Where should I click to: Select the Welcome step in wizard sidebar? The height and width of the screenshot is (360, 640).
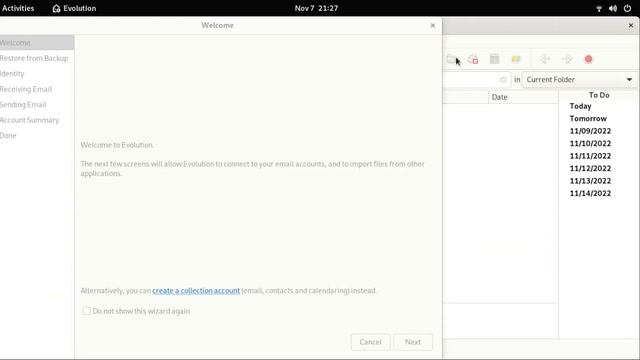pos(37,43)
